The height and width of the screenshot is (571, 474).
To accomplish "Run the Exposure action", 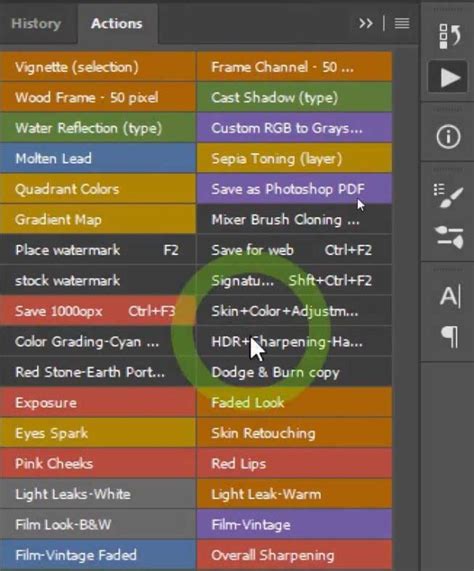I will click(x=98, y=402).
